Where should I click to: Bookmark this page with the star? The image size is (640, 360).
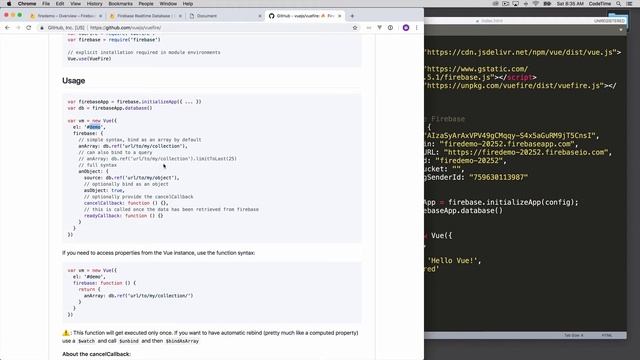355,28
